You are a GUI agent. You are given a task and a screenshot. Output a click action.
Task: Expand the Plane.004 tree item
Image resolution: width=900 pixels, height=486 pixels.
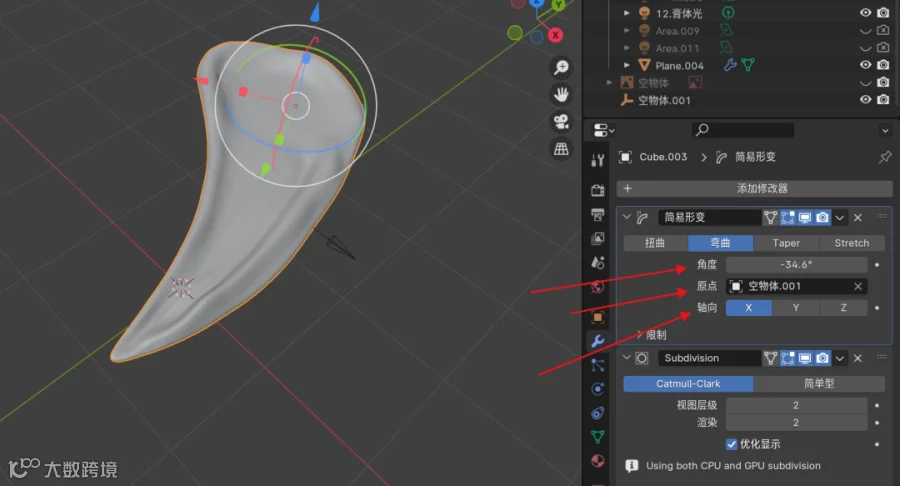point(627,65)
